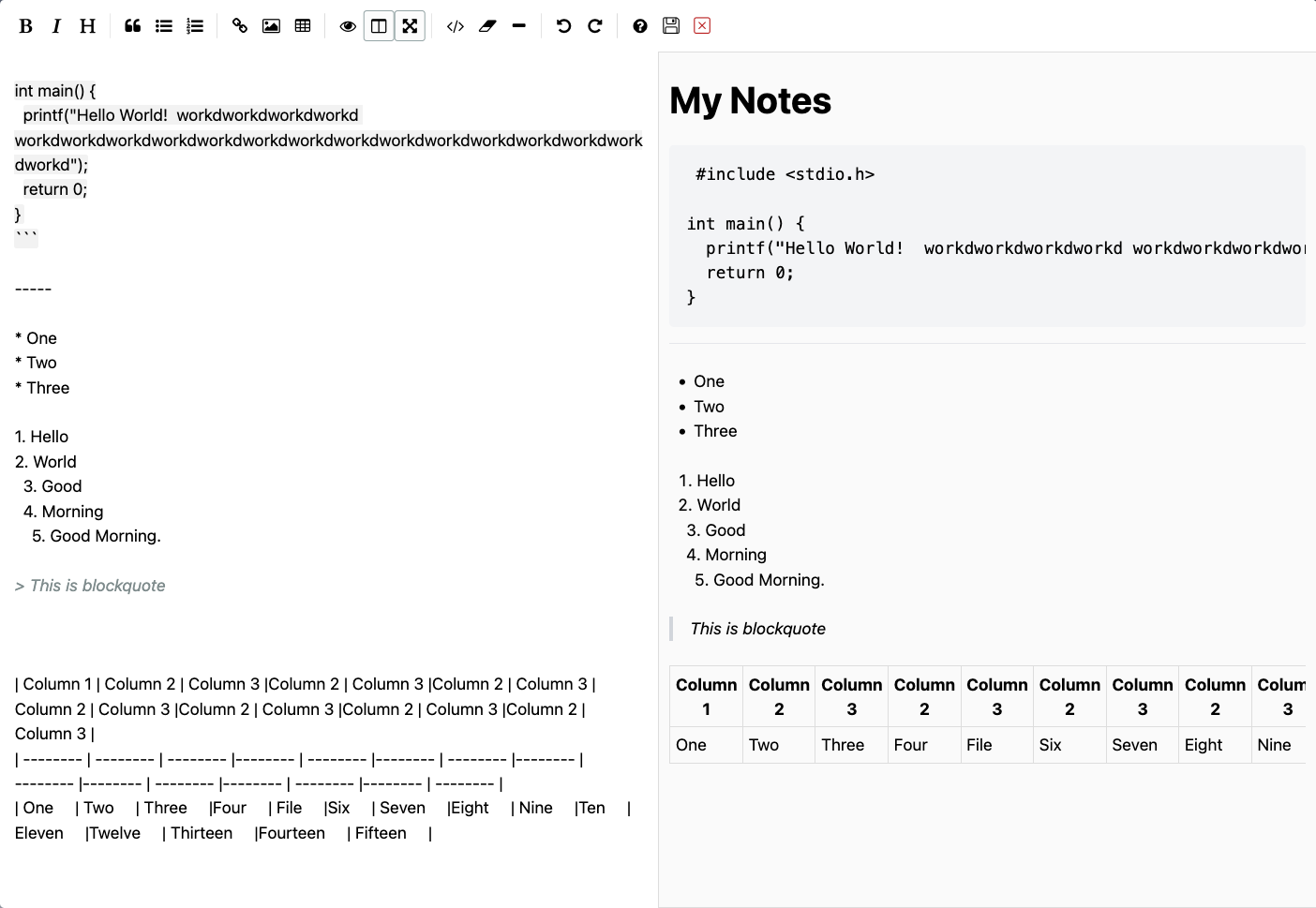
Task: Click the 'Four' table cell in preview
Action: pos(925,745)
